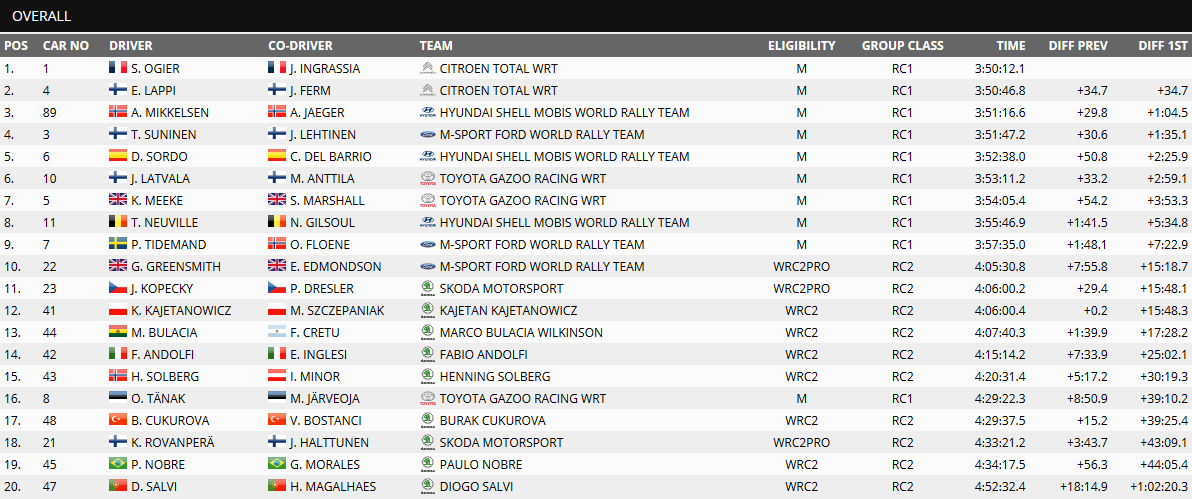This screenshot has height=499, width=1192.
Task: Click the Estonian flag beside O. Tänak
Action: 118,399
